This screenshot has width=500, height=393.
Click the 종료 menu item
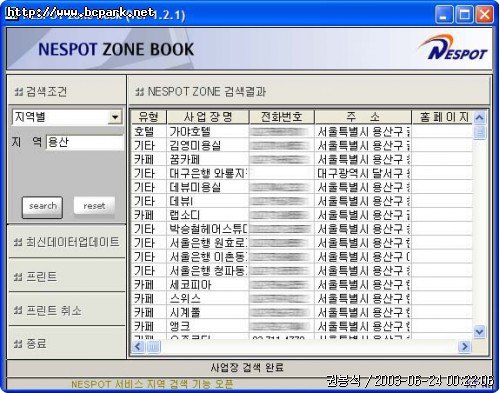click(67, 343)
